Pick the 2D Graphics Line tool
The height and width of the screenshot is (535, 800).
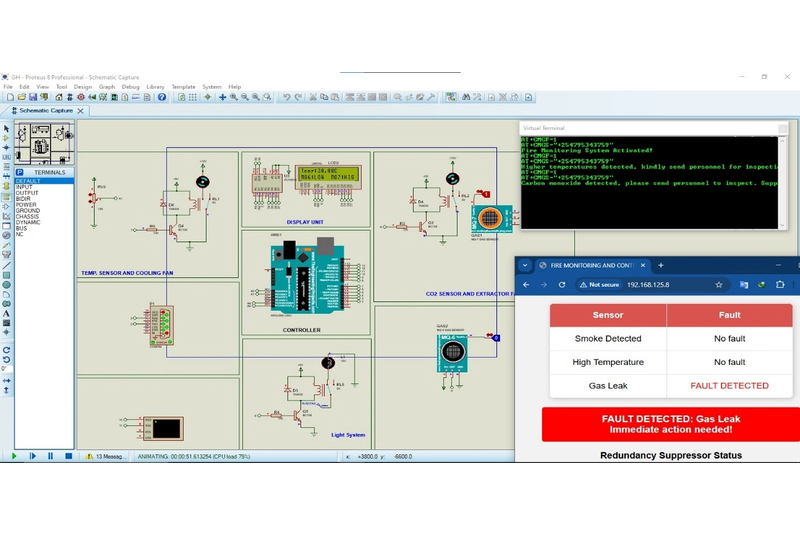pyautogui.click(x=6, y=266)
